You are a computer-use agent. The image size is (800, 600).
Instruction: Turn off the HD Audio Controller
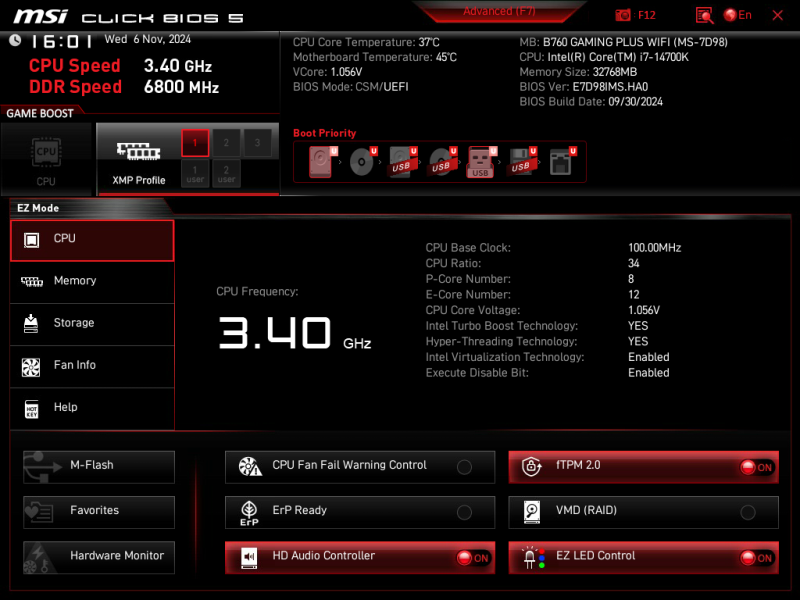coord(472,557)
